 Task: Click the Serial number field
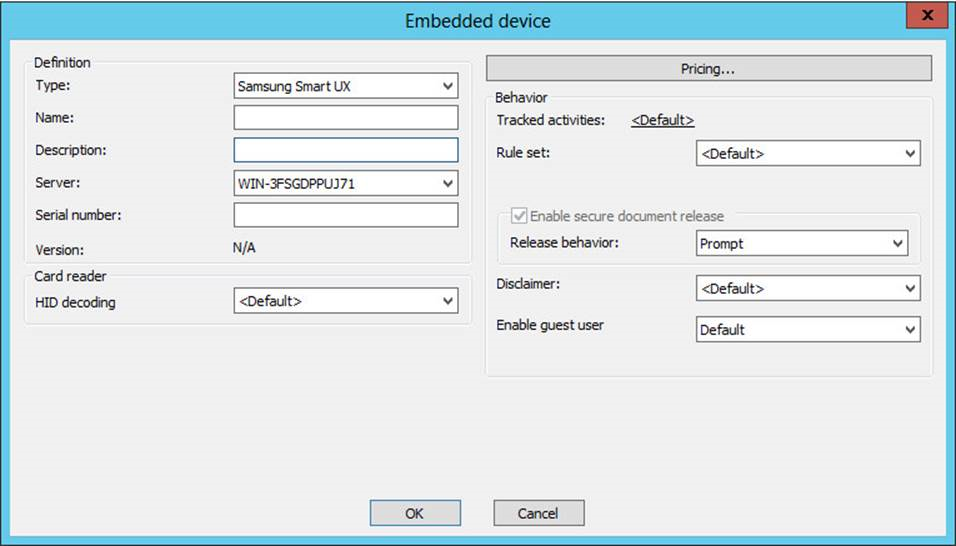tap(345, 215)
